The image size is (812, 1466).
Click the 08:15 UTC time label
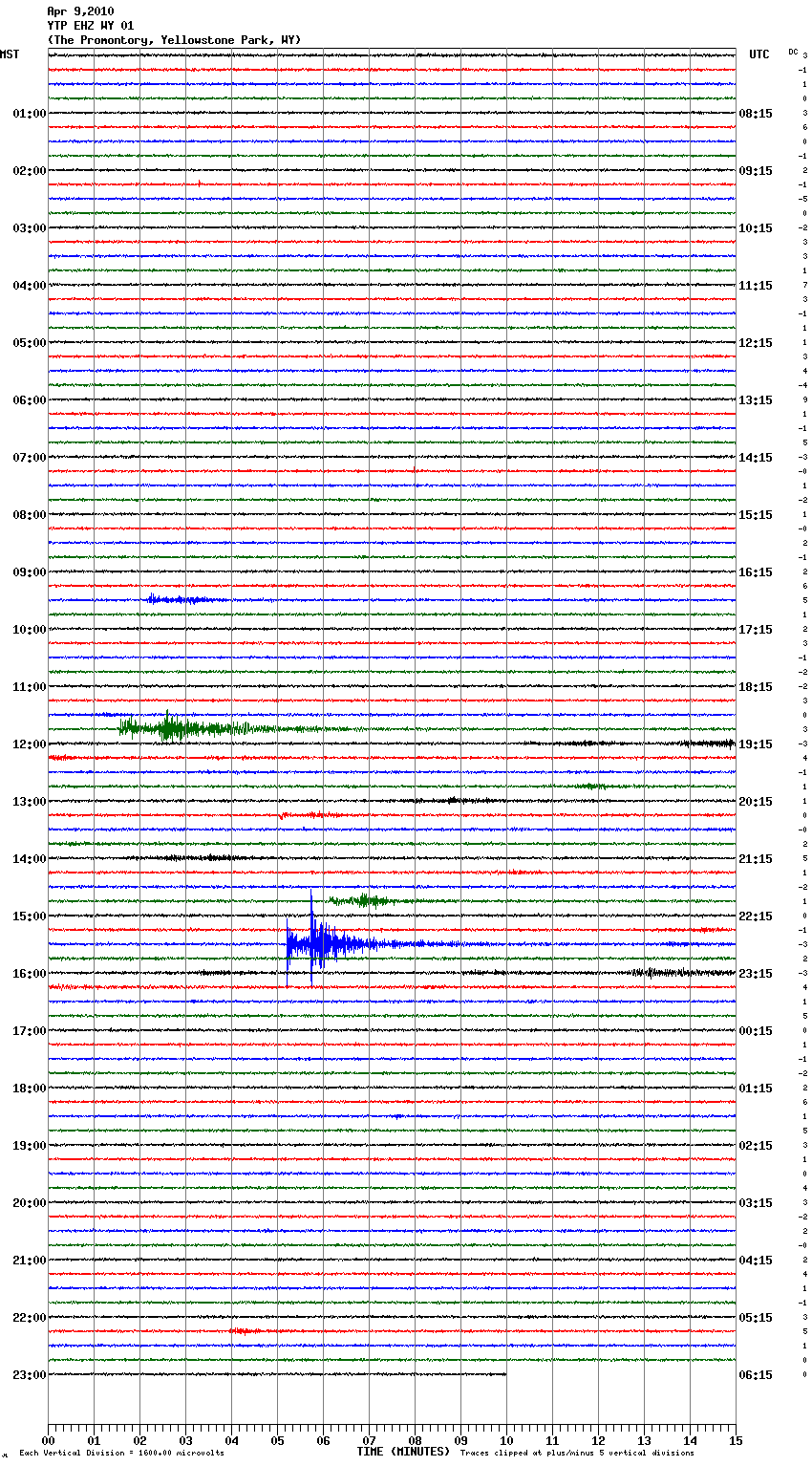coord(756,114)
